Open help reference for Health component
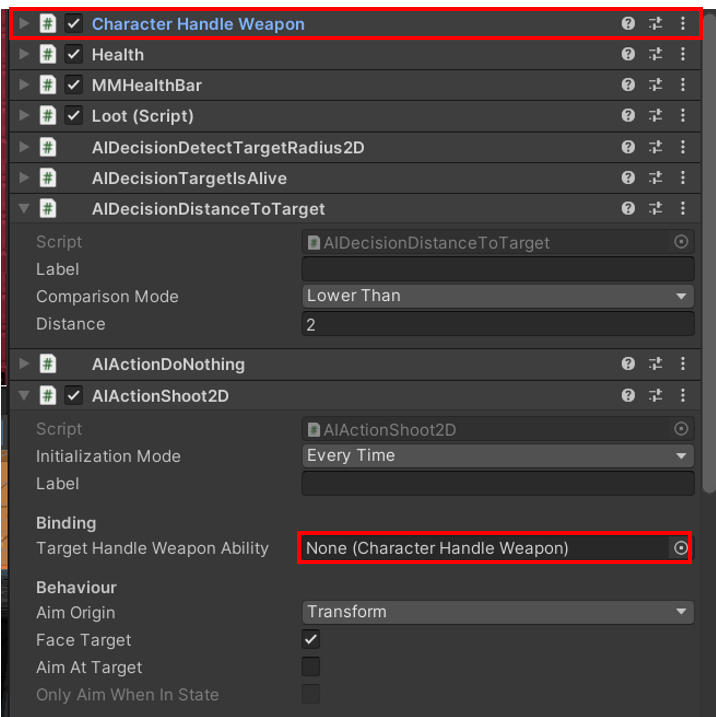Viewport: 716px width, 717px height. tap(628, 54)
